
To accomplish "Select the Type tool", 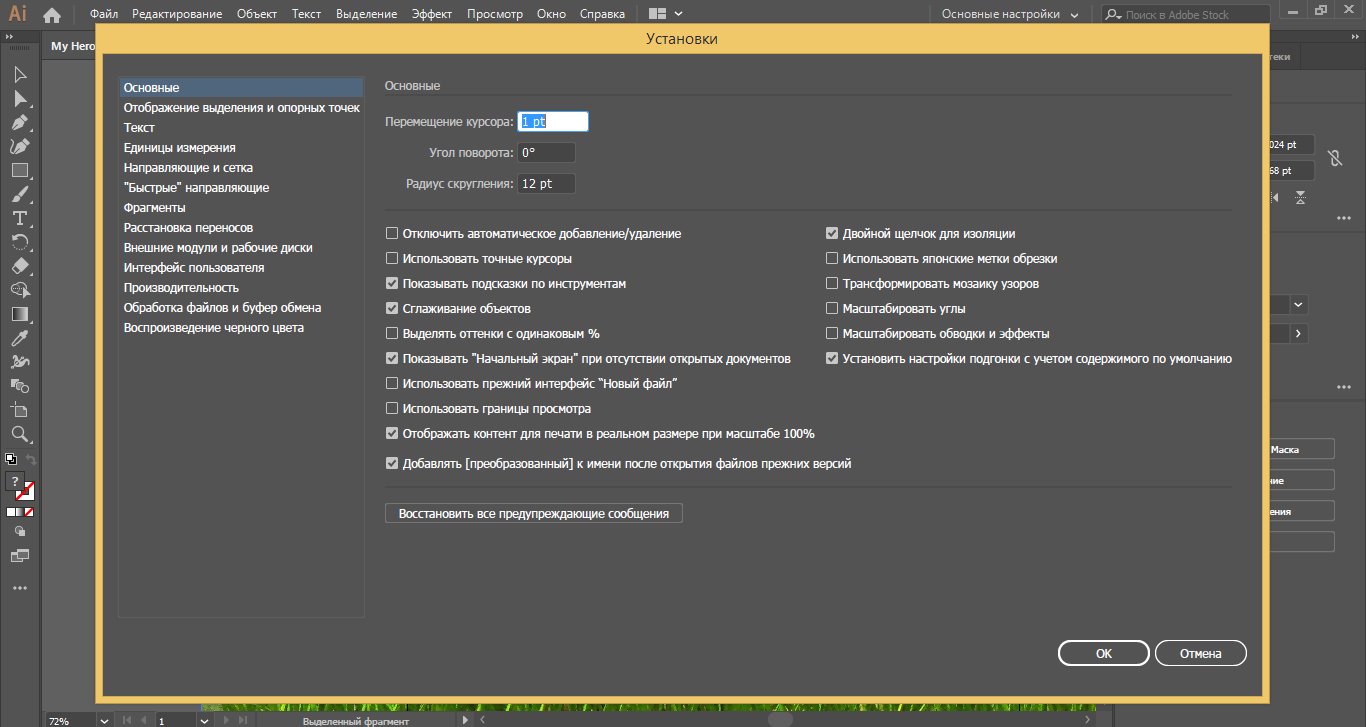I will click(x=19, y=218).
